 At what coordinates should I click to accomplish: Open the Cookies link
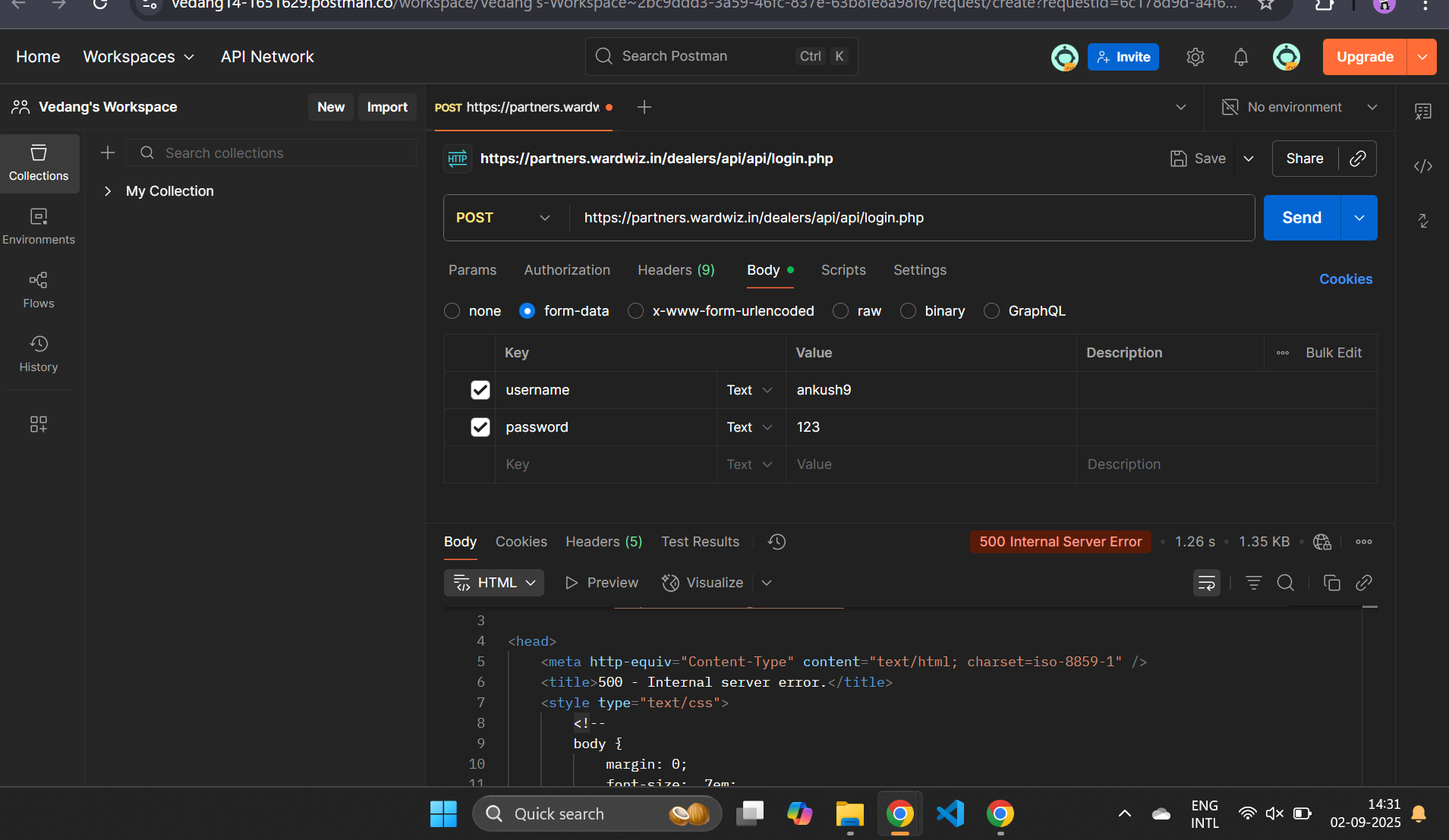[x=1345, y=279]
